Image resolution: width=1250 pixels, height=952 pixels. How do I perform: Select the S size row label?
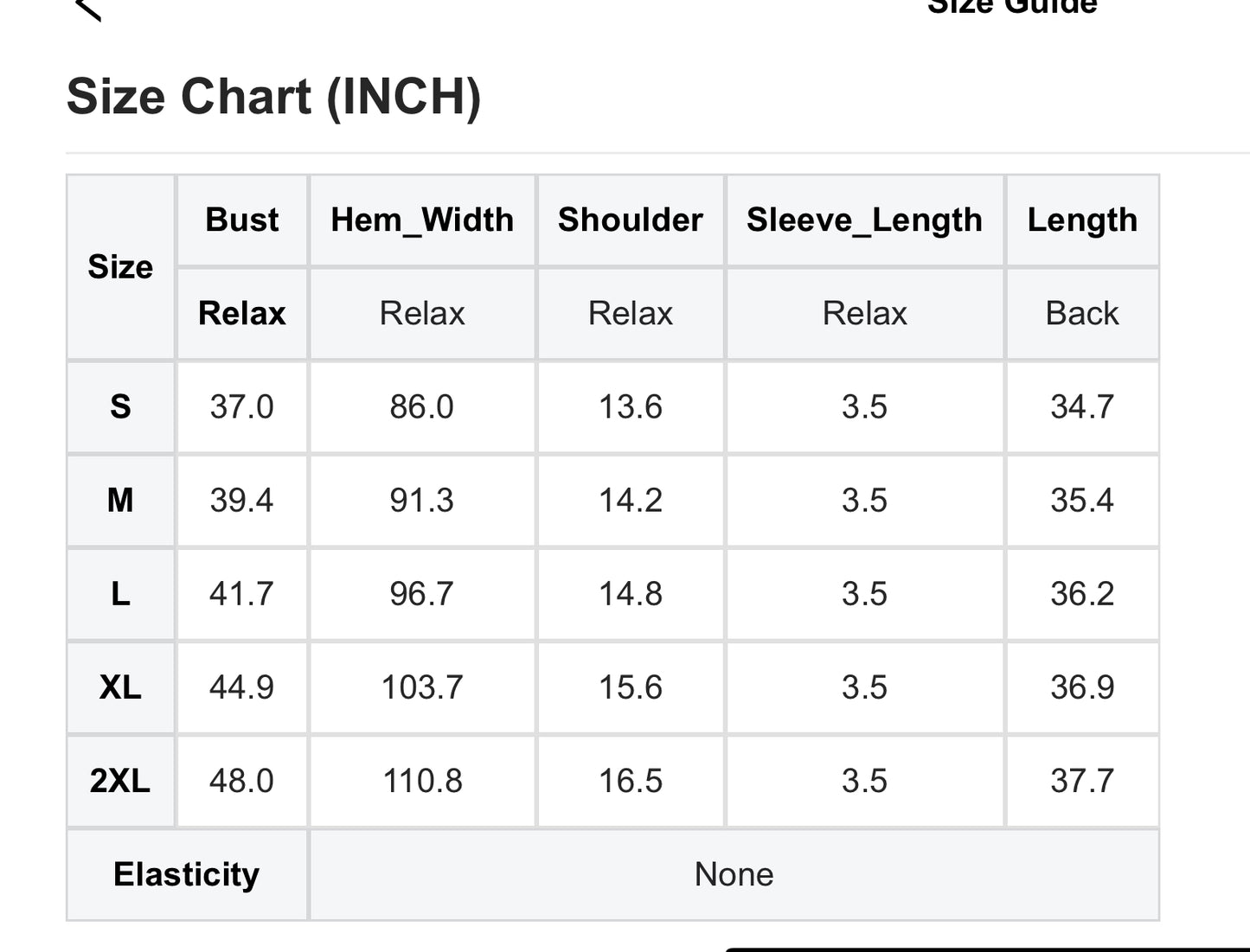pos(120,406)
